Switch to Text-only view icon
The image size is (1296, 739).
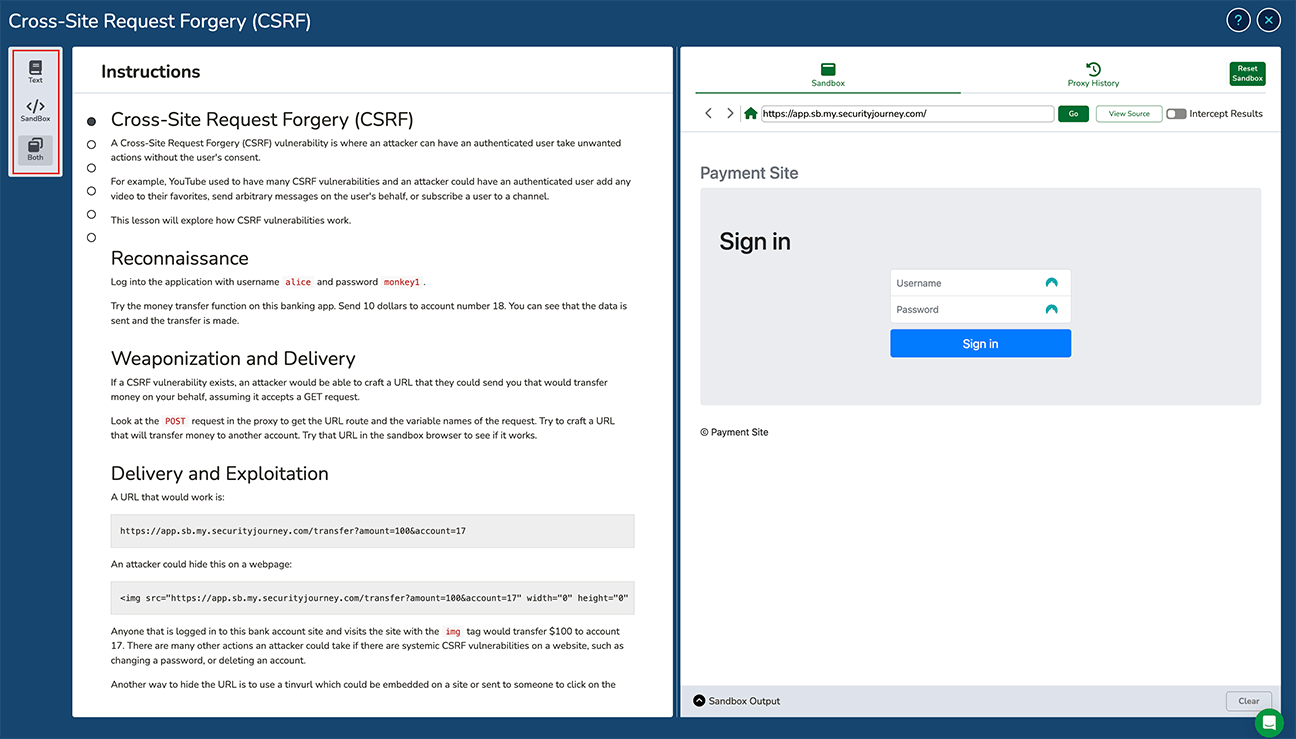tap(35, 71)
